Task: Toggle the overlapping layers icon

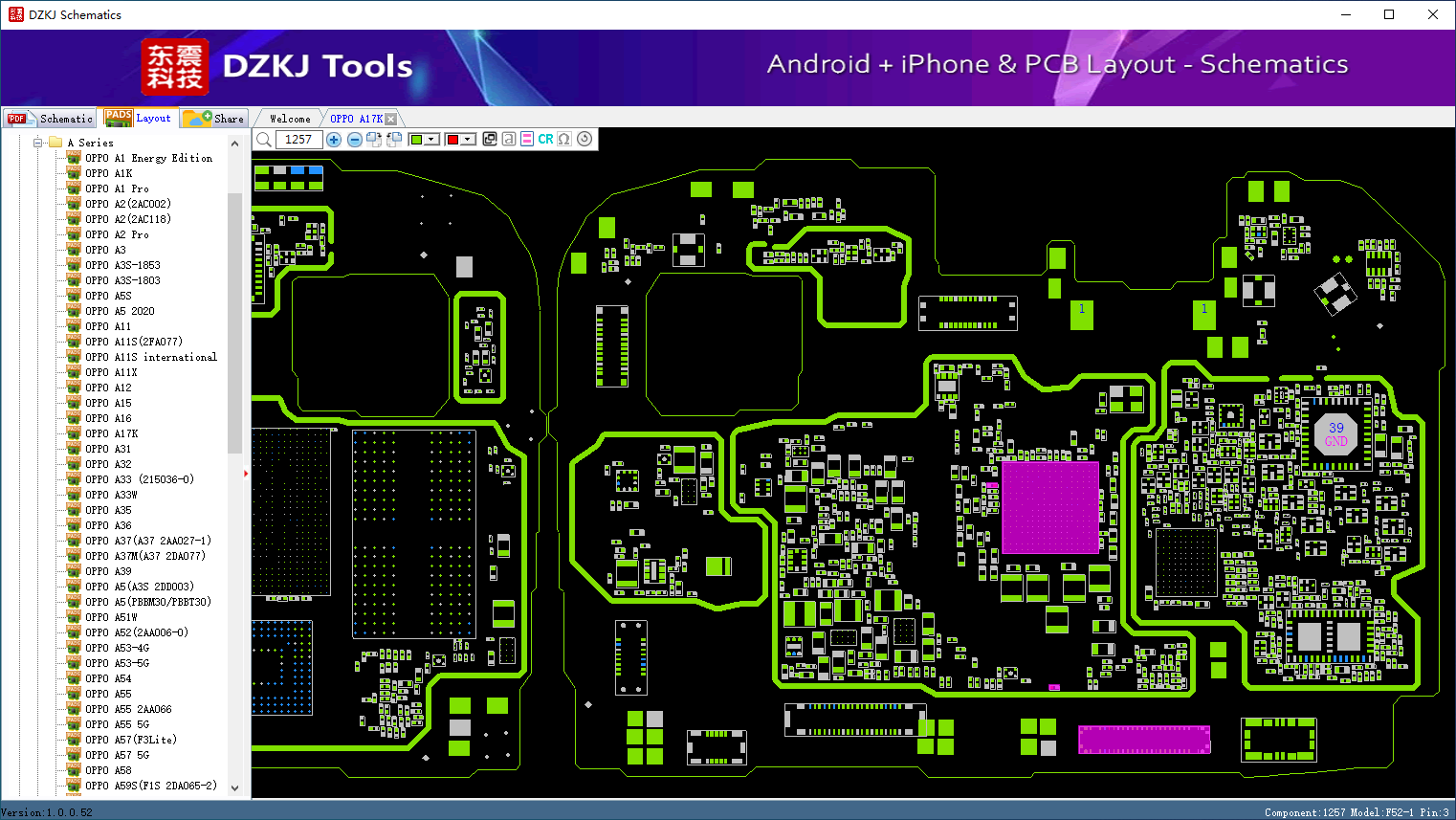Action: (x=490, y=140)
